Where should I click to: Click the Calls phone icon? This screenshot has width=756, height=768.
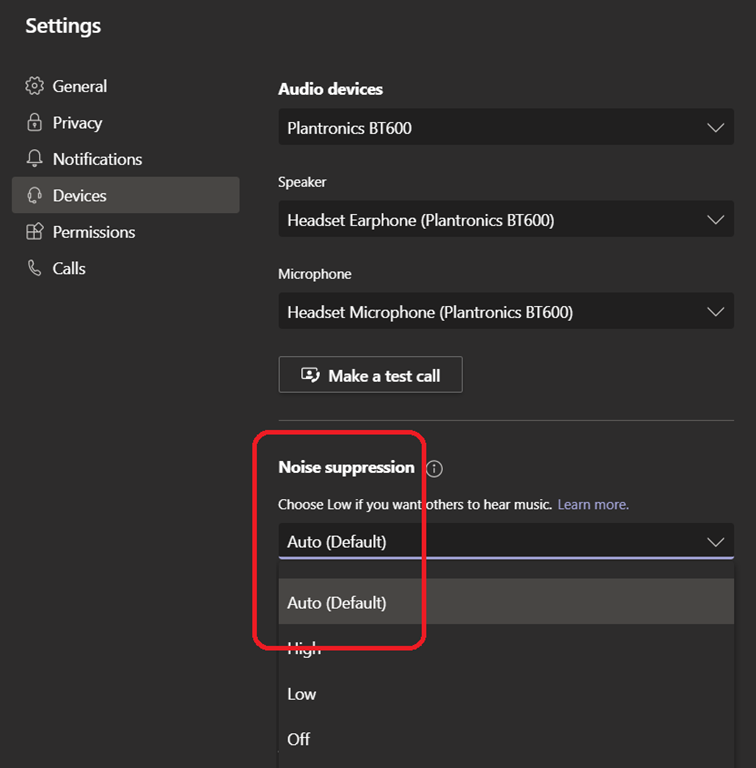(x=35, y=268)
